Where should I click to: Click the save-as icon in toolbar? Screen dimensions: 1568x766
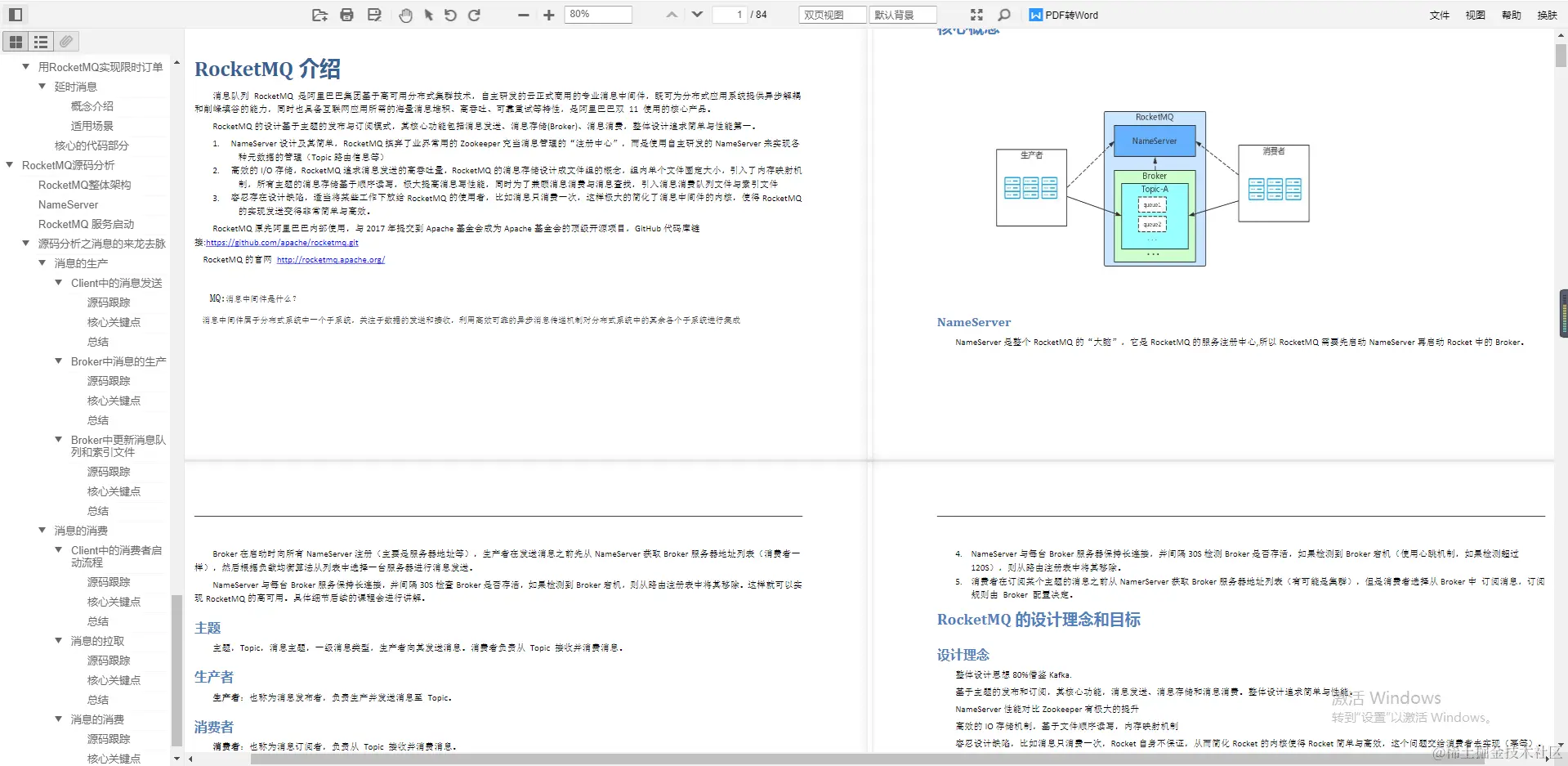pos(374,15)
